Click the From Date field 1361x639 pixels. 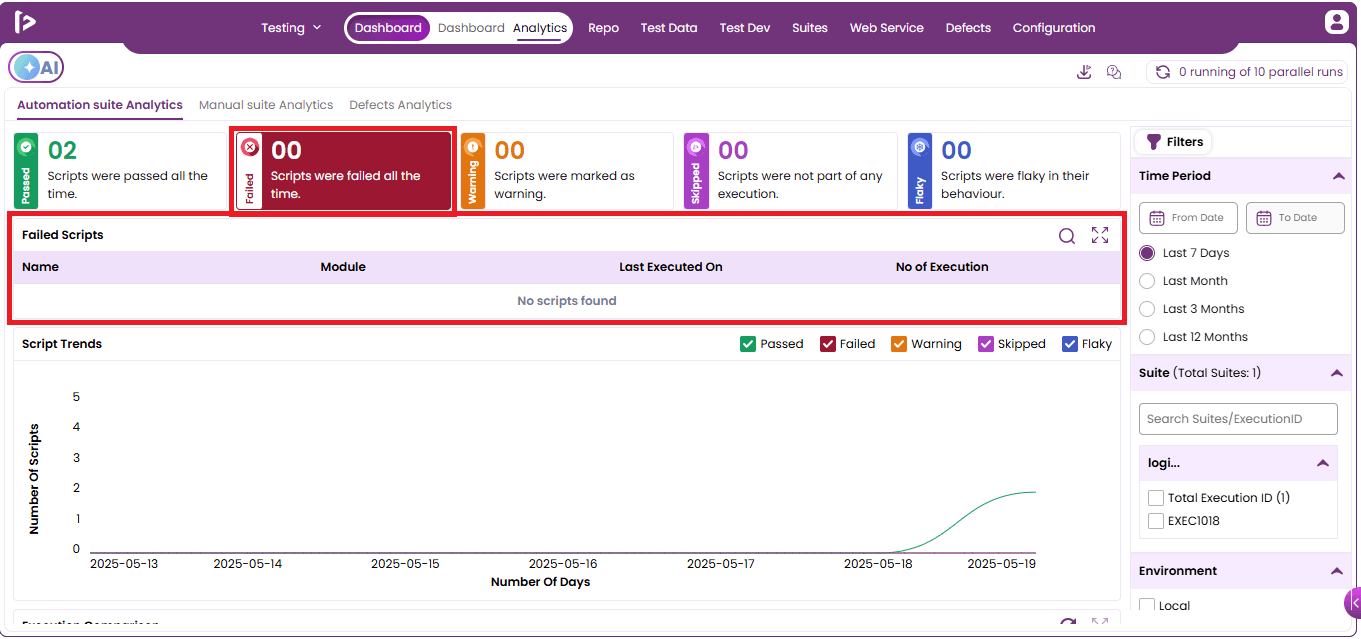click(1188, 218)
